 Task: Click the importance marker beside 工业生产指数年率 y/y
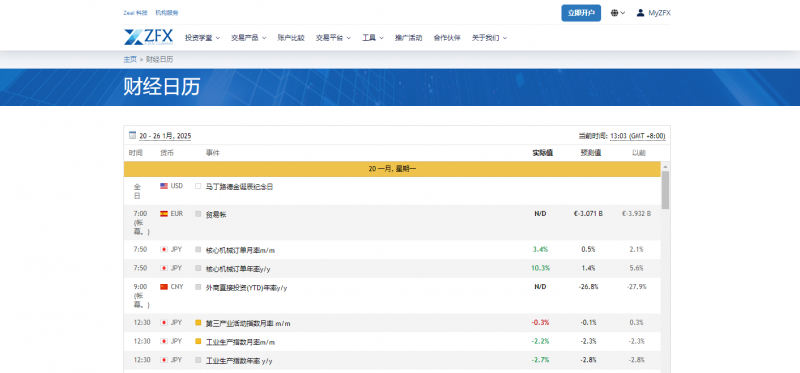198,360
